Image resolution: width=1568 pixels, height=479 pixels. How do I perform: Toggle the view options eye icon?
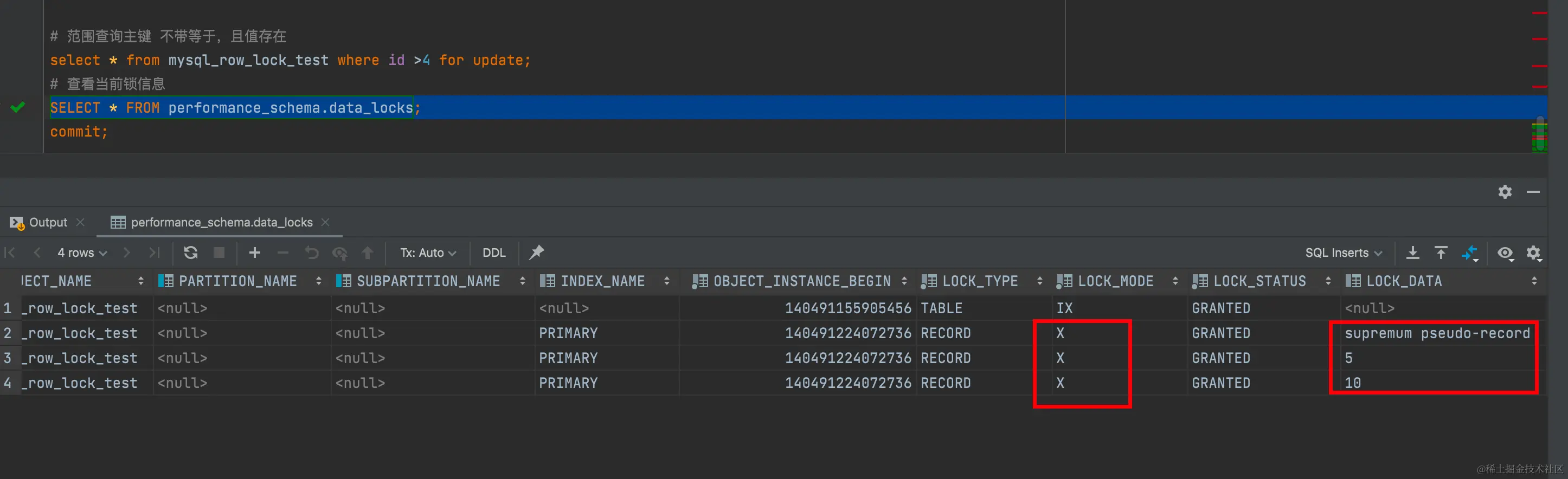pos(1505,253)
